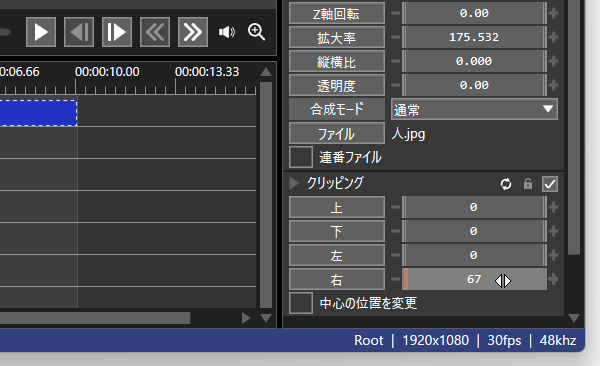600x366 pixels.
Task: Click the timeline horizontal scrollbar right arrow
Action: pyautogui.click(x=246, y=318)
